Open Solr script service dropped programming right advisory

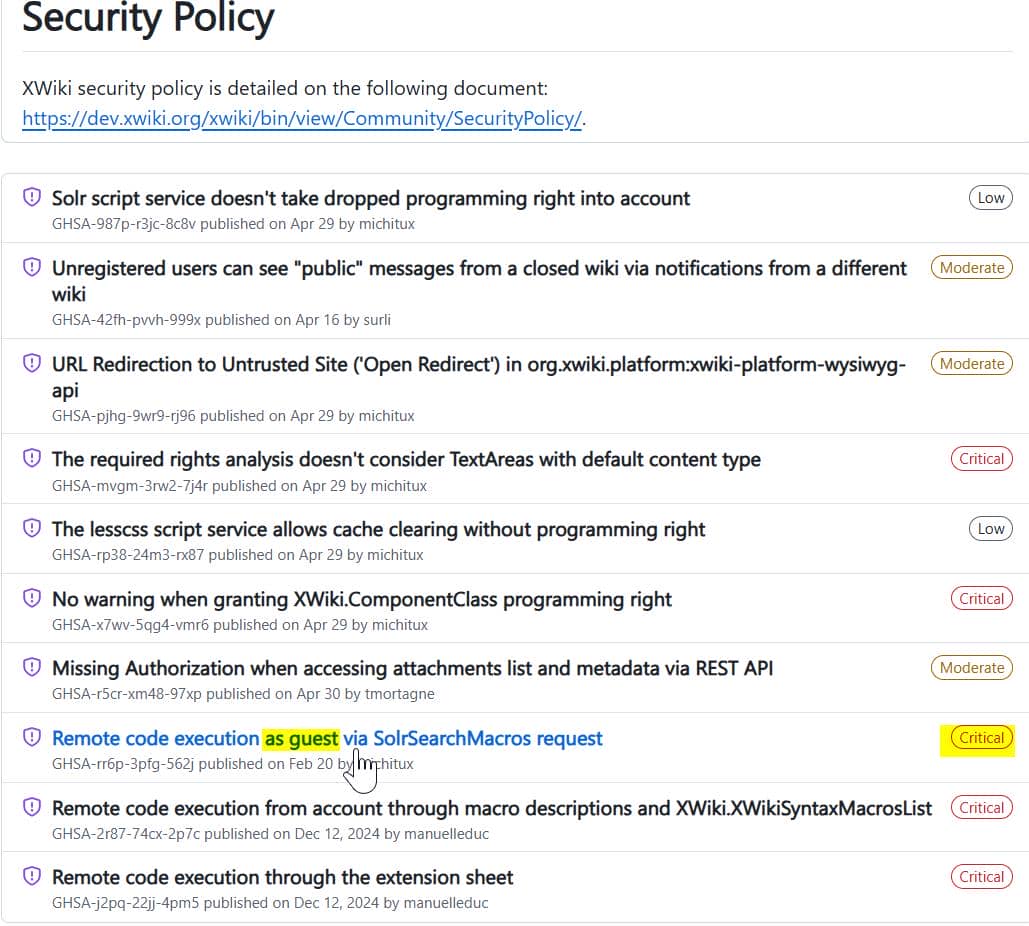(x=371, y=198)
